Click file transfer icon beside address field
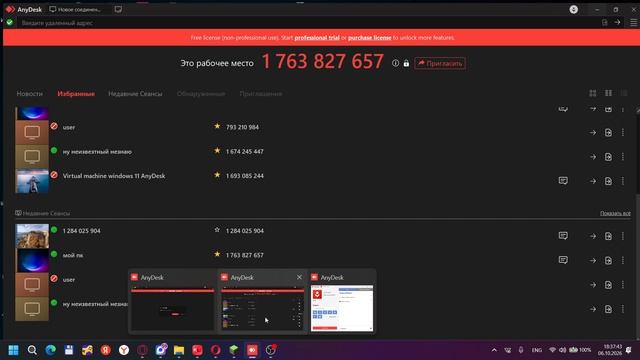This screenshot has width=640, height=360. (605, 23)
